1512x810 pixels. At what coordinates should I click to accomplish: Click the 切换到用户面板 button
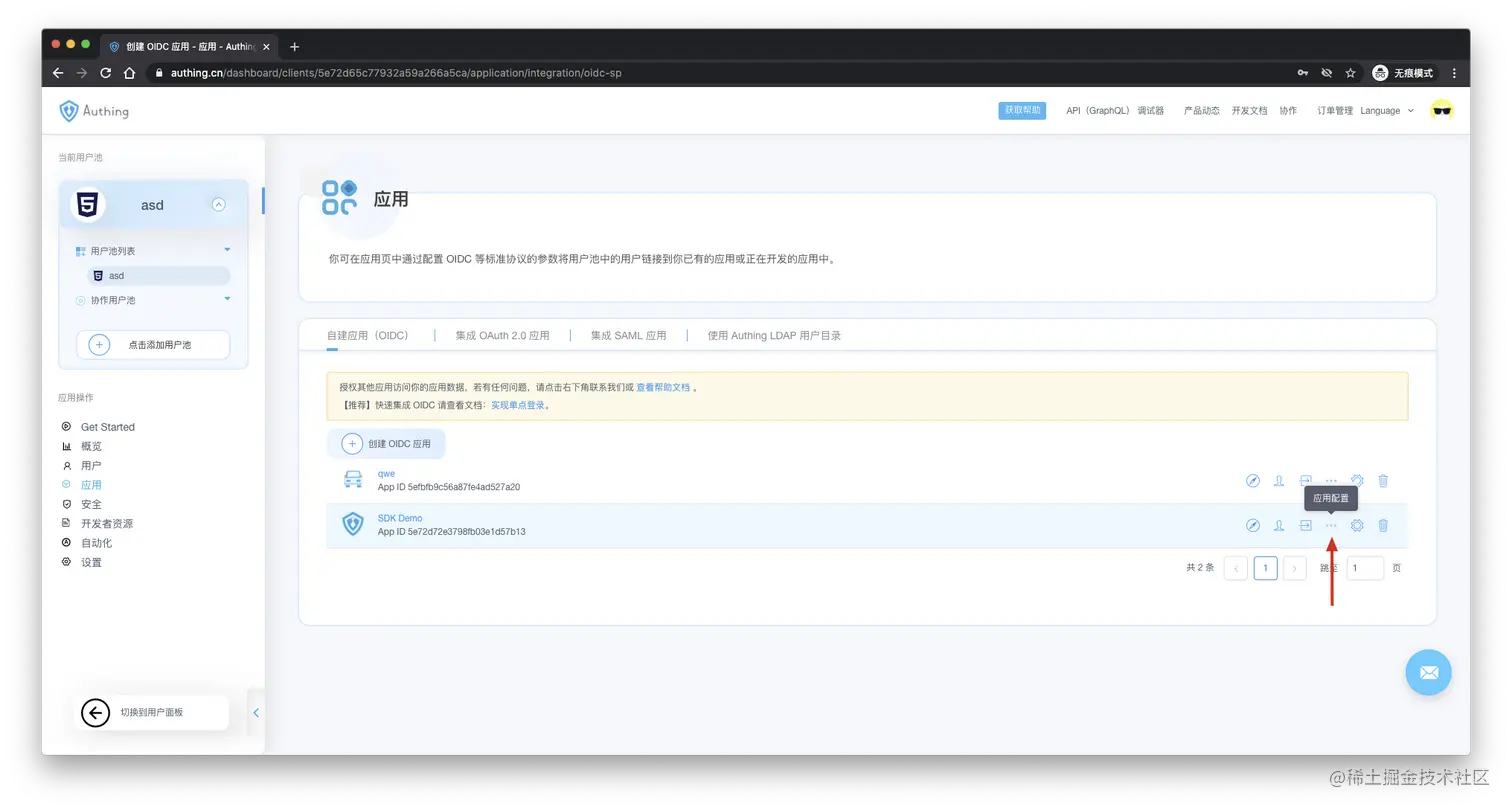[151, 713]
